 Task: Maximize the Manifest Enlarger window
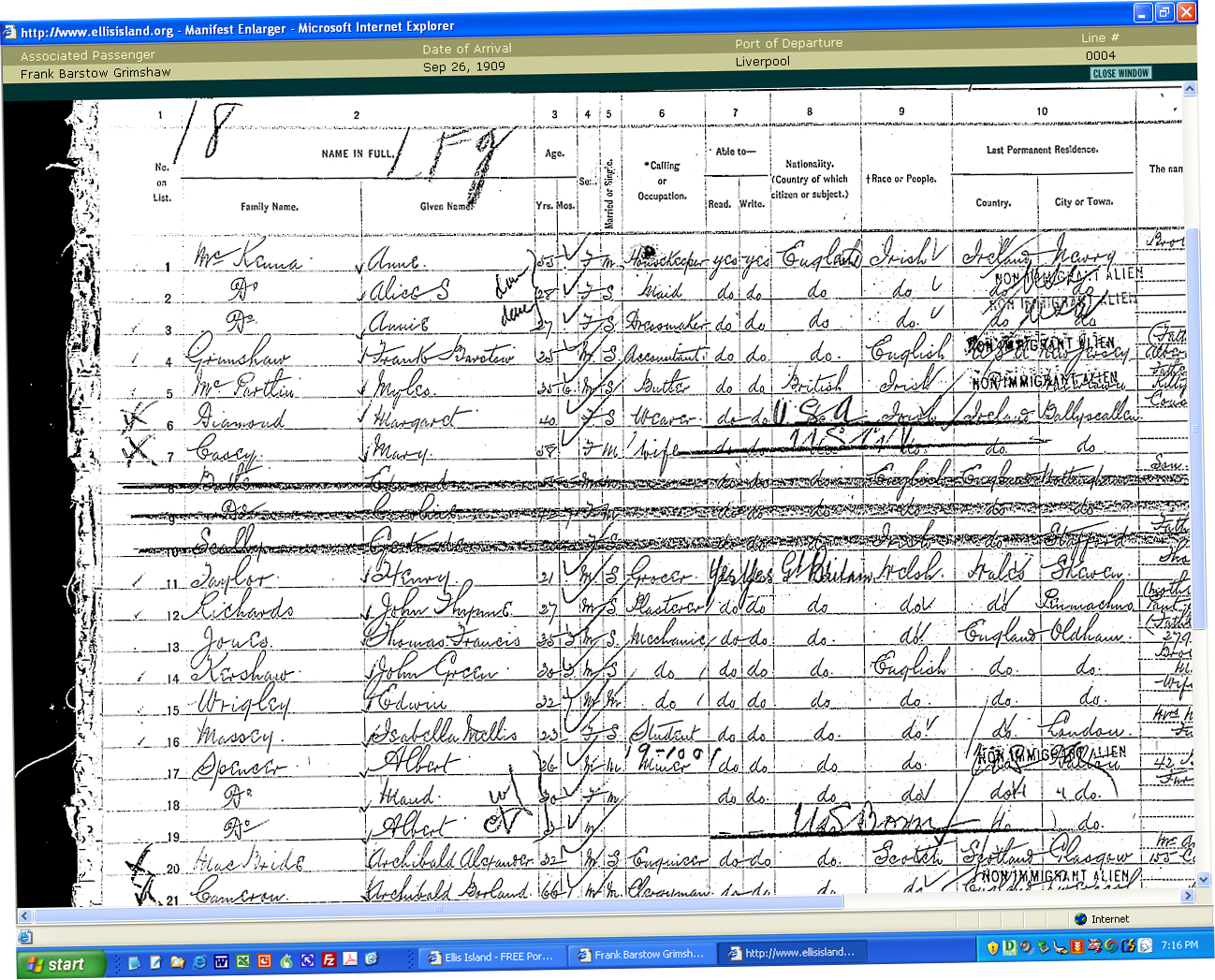pyautogui.click(x=1164, y=12)
